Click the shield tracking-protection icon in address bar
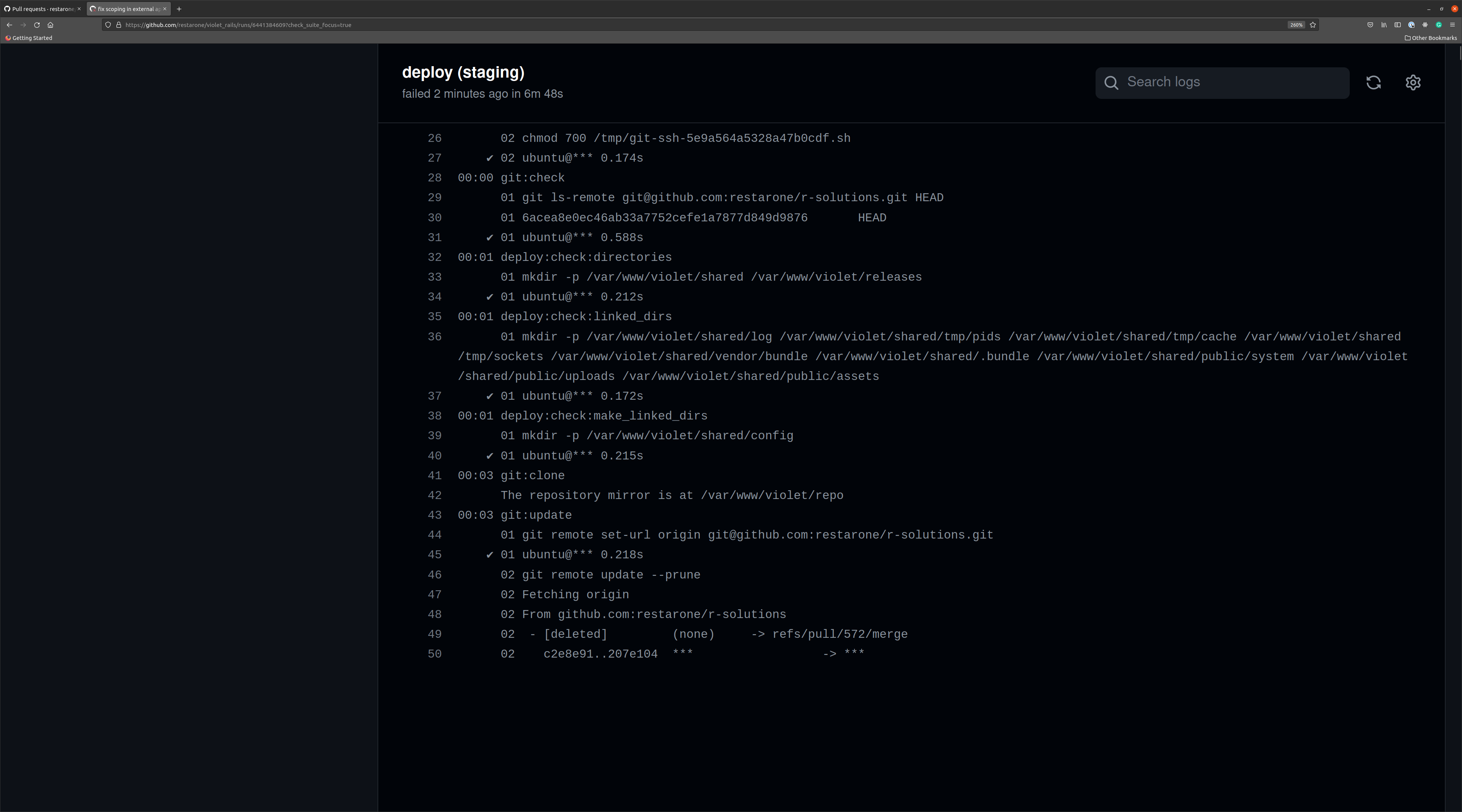The height and width of the screenshot is (812, 1462). click(108, 25)
